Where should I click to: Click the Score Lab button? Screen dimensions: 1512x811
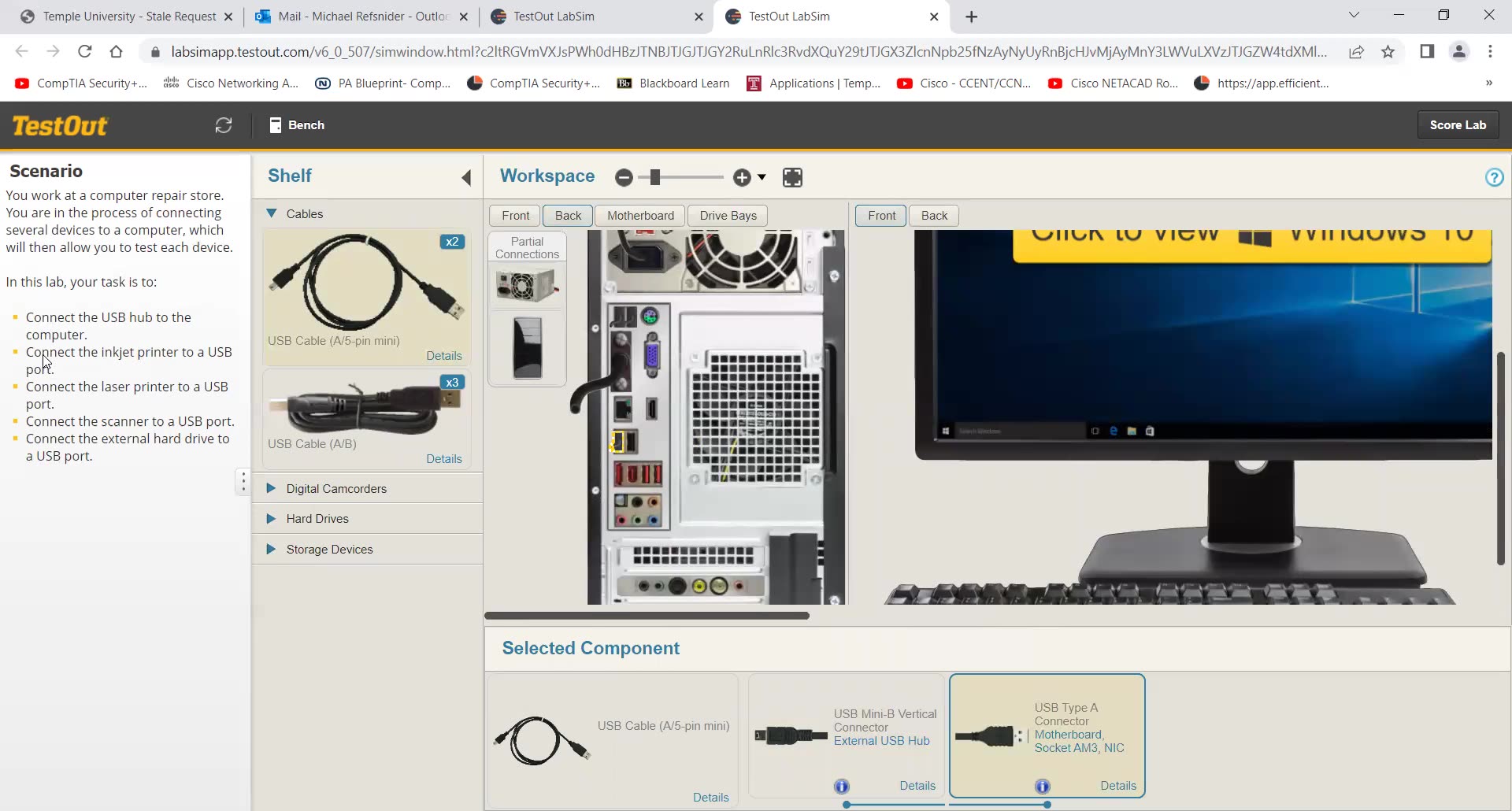coord(1458,125)
